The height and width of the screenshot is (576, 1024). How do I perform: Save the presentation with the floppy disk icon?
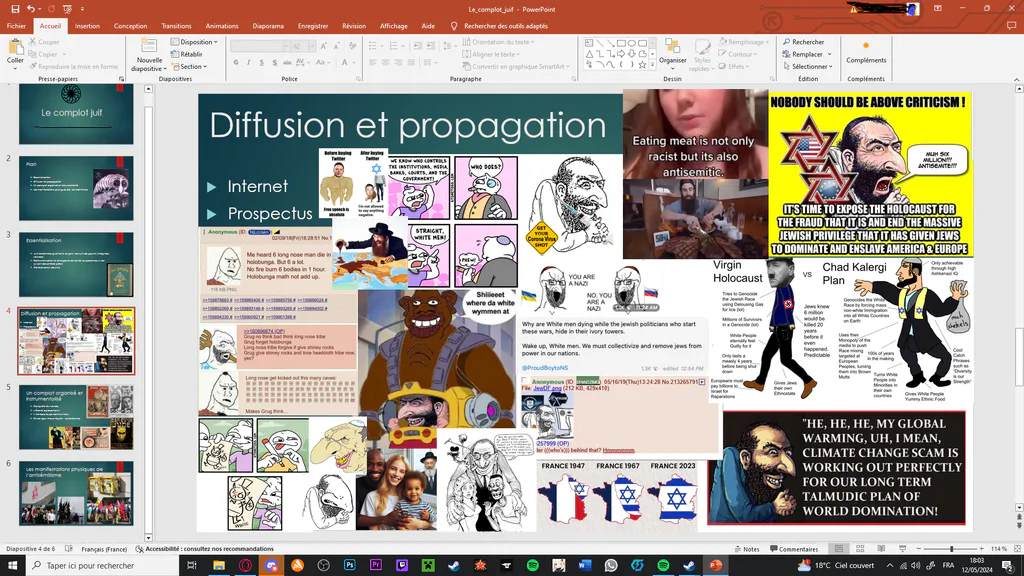point(15,9)
